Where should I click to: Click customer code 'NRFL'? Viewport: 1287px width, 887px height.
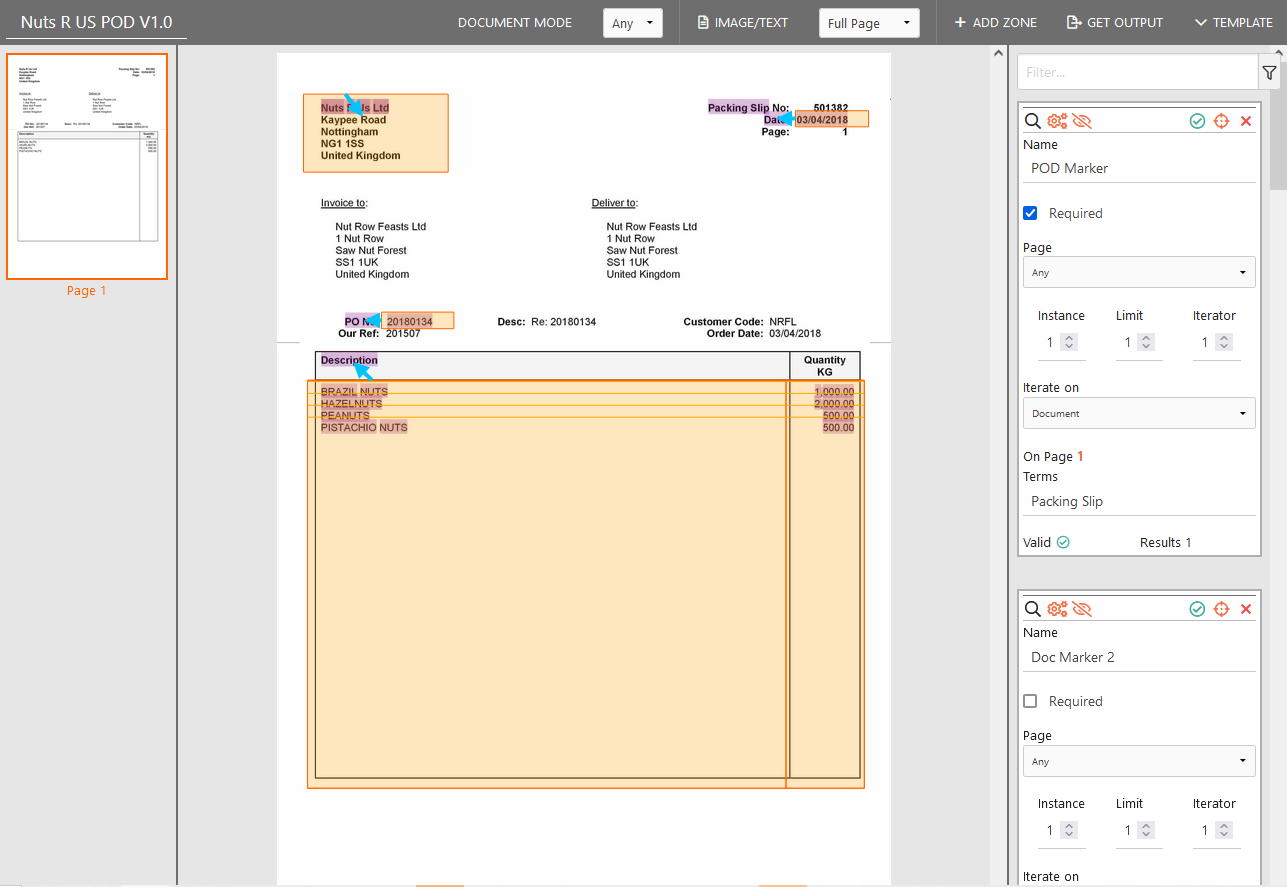pyautogui.click(x=783, y=322)
